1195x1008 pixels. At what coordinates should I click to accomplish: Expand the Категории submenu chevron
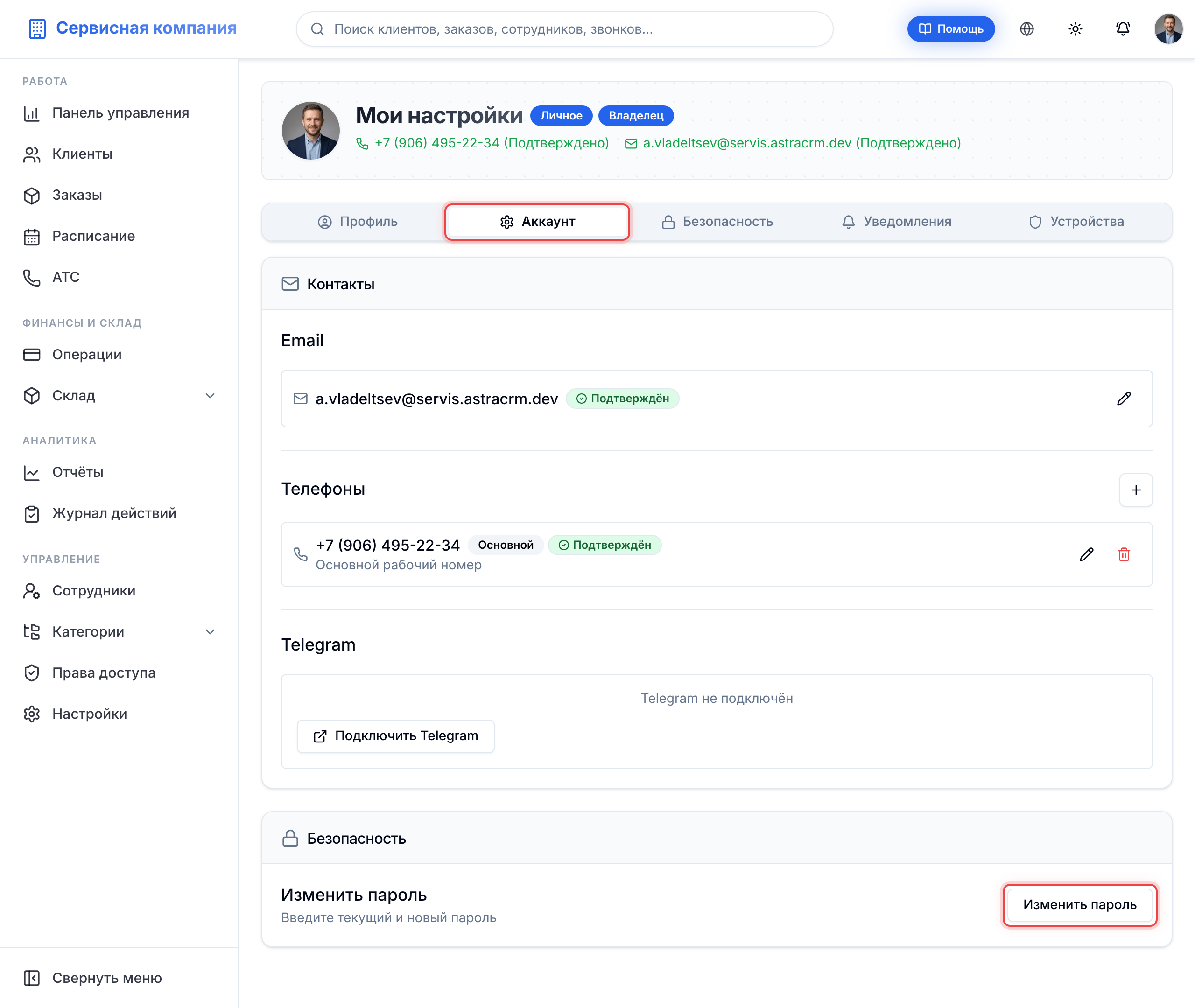(210, 631)
